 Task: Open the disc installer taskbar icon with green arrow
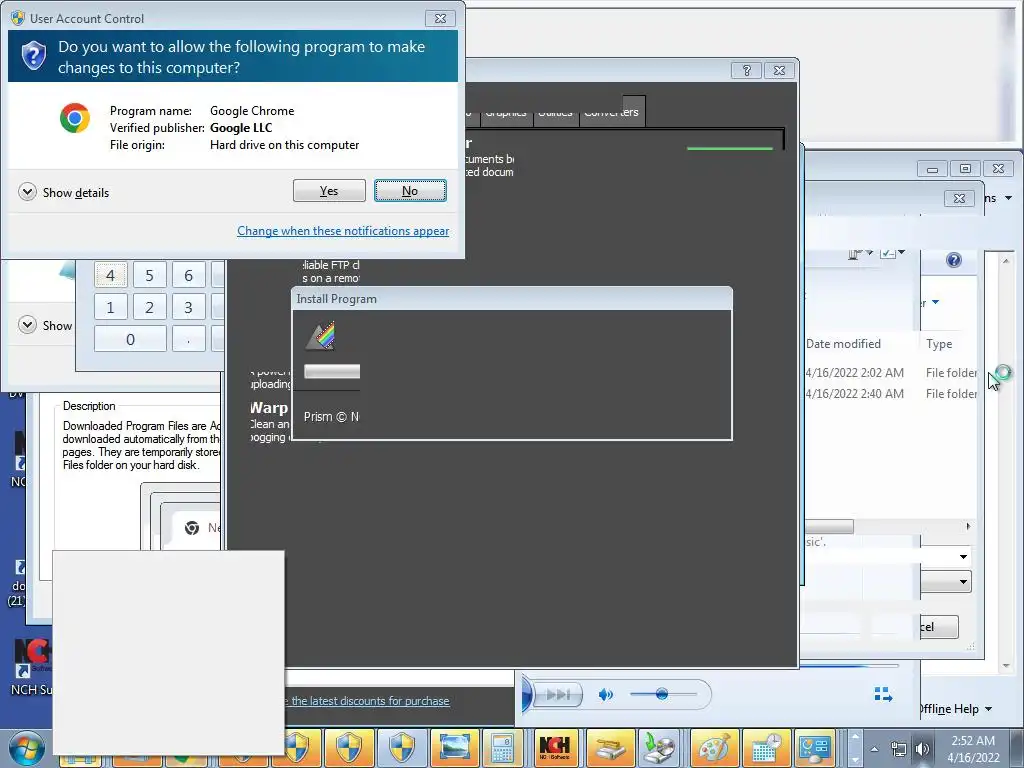tap(660, 748)
